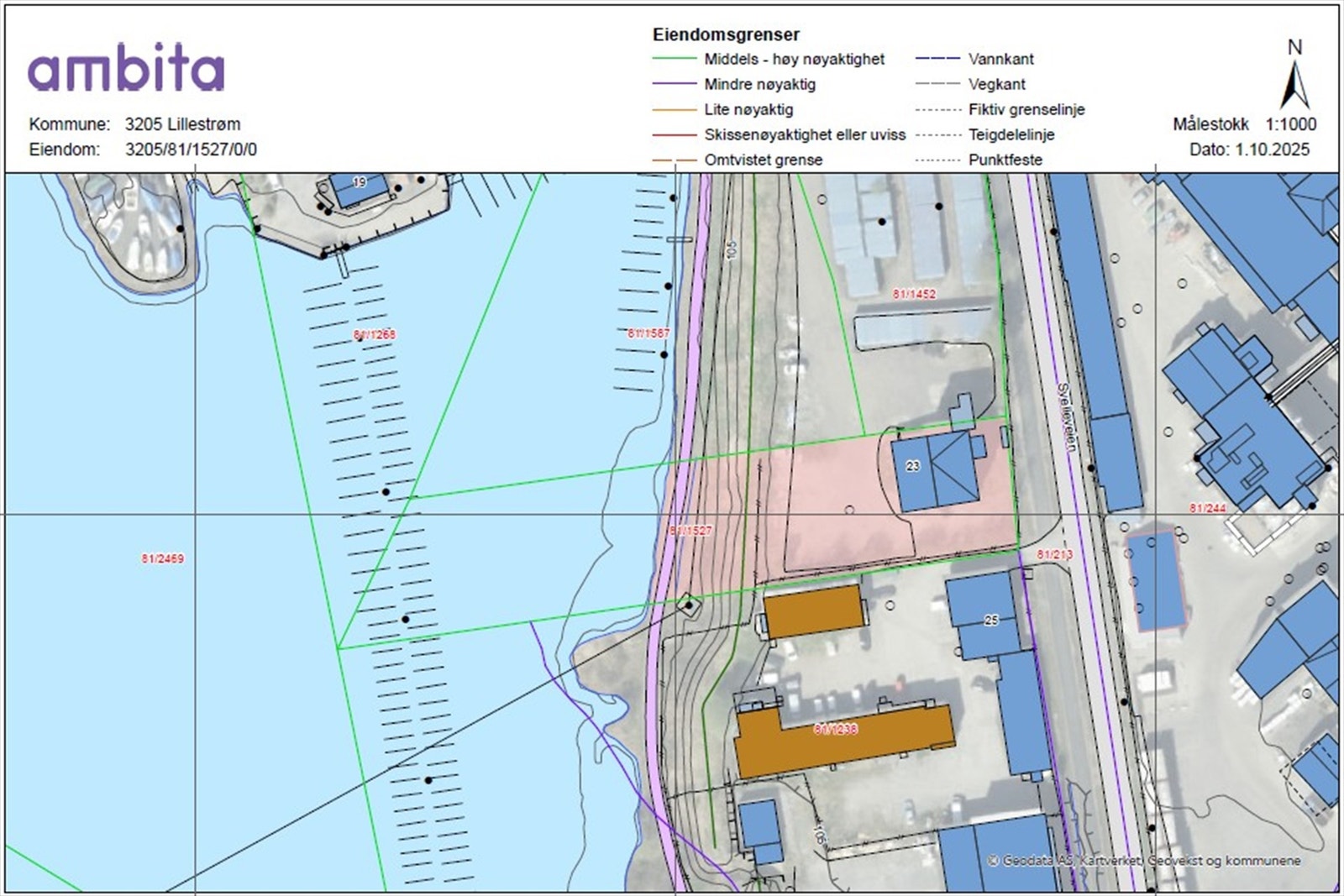Viewport: 1344px width, 896px height.
Task: Click the dotted Fiktiv grenselinje line sample
Action: 937,109
